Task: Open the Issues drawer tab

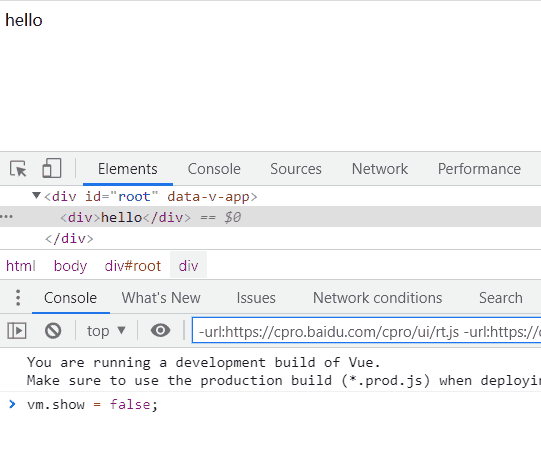Action: point(256,298)
